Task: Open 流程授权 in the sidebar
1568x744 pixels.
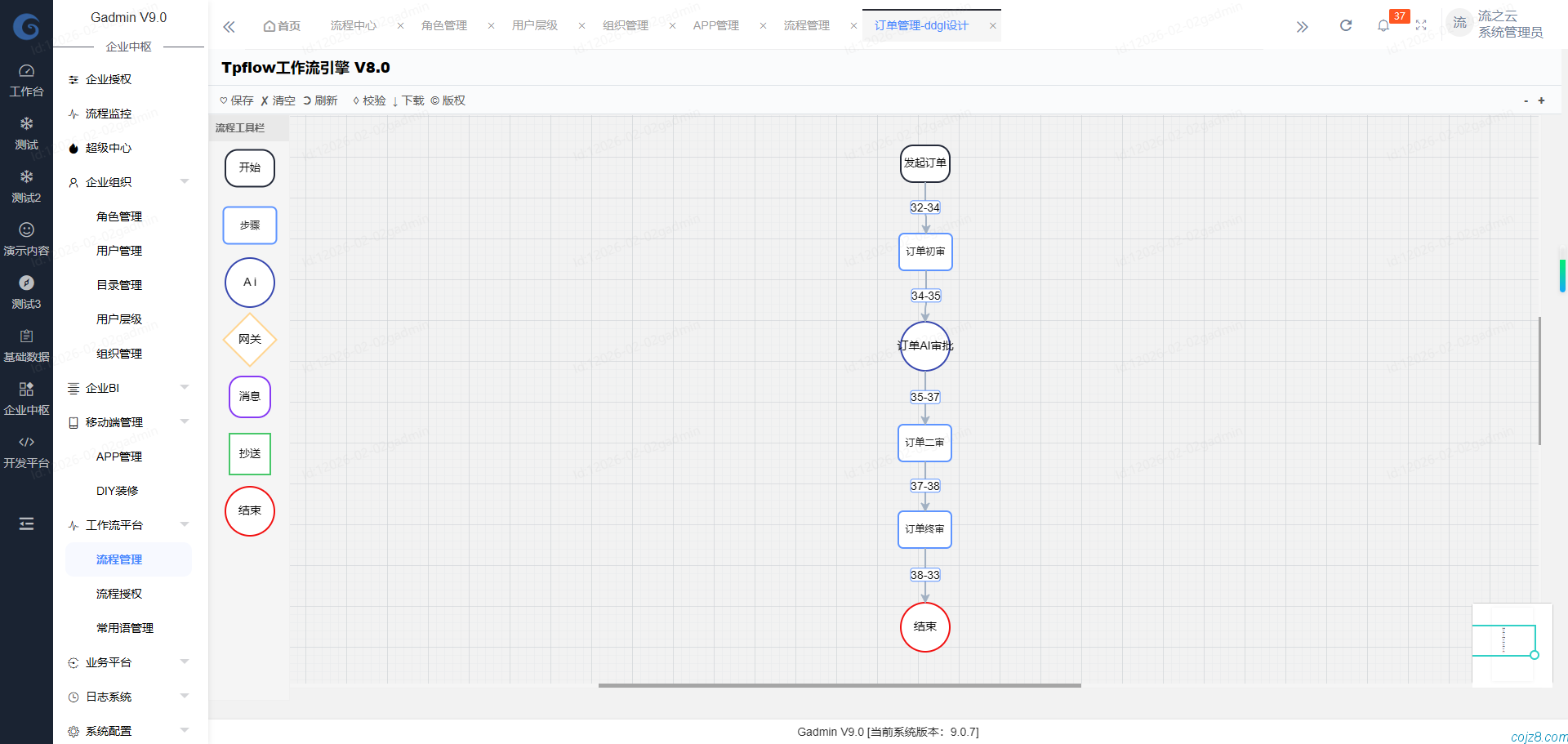Action: click(x=119, y=594)
